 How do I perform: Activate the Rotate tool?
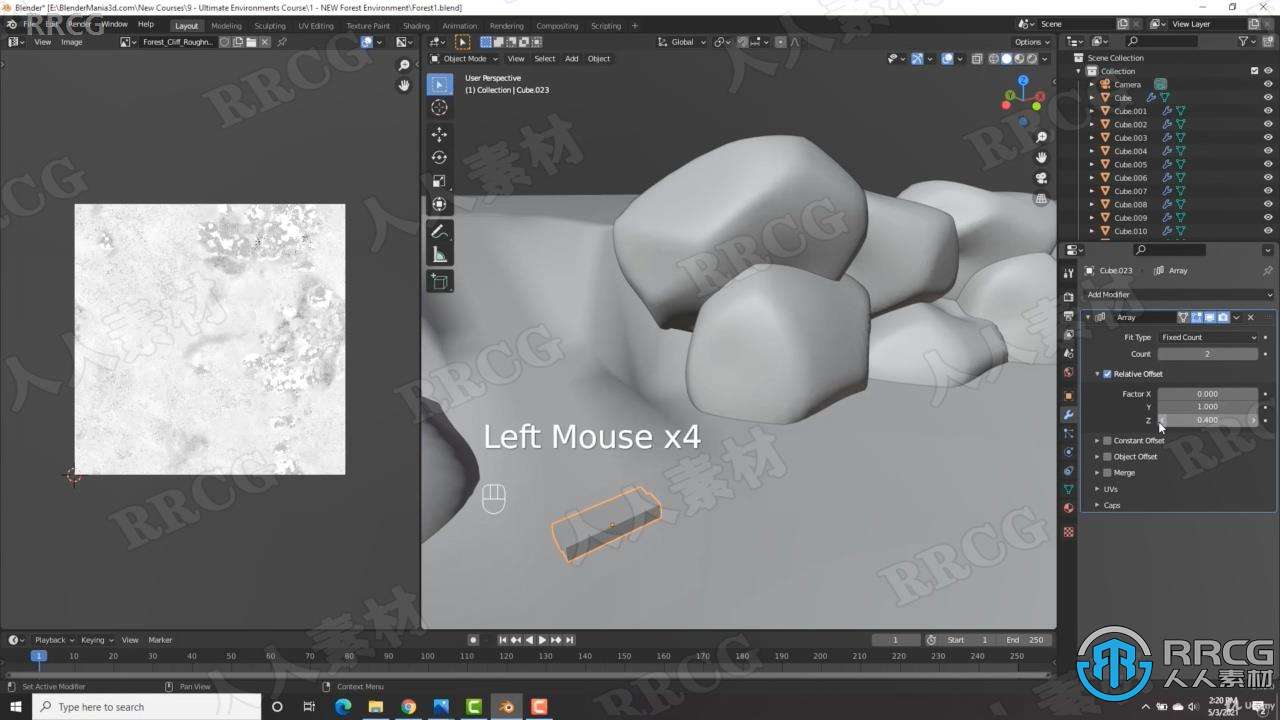[x=439, y=157]
